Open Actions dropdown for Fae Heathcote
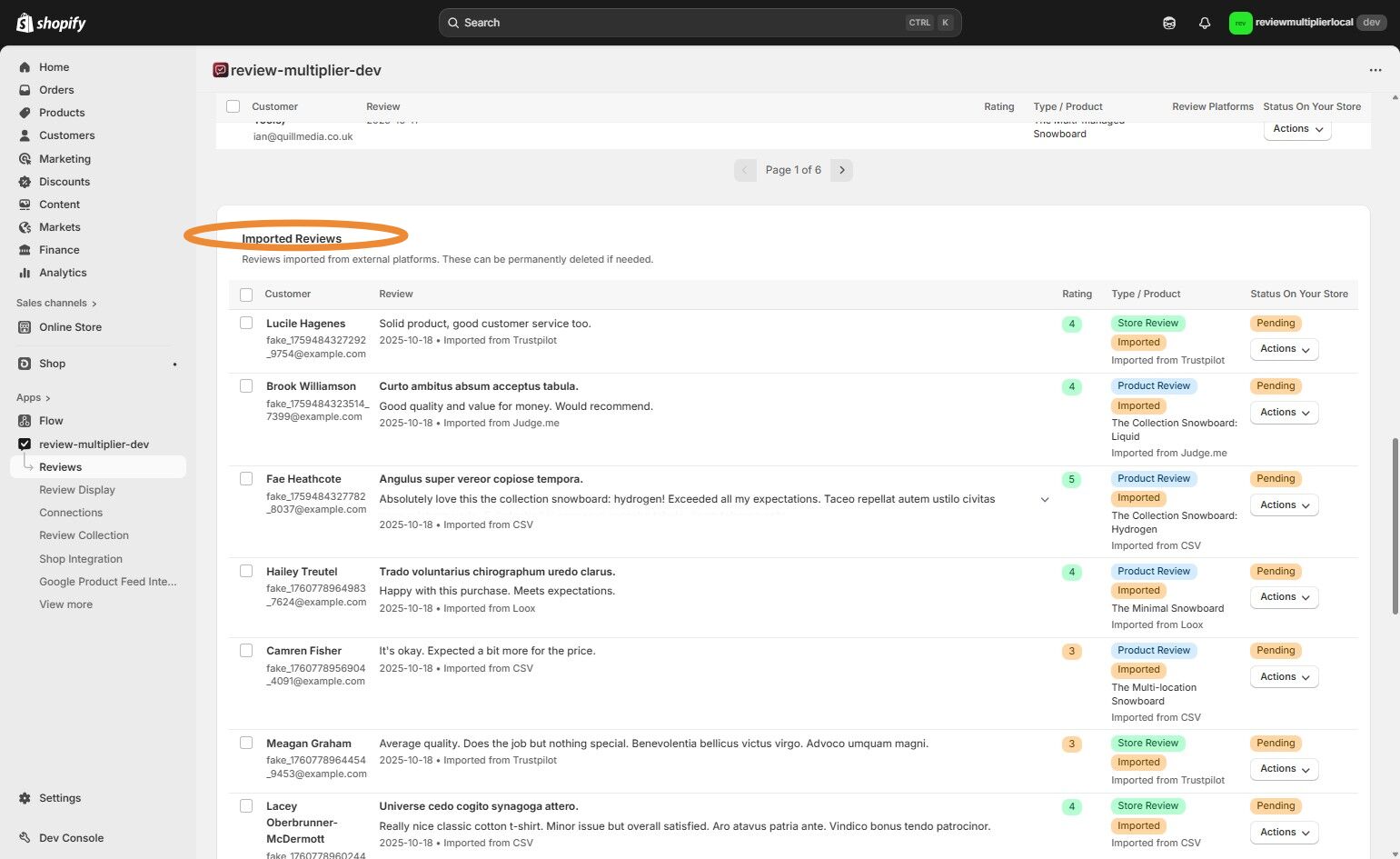 coord(1285,505)
